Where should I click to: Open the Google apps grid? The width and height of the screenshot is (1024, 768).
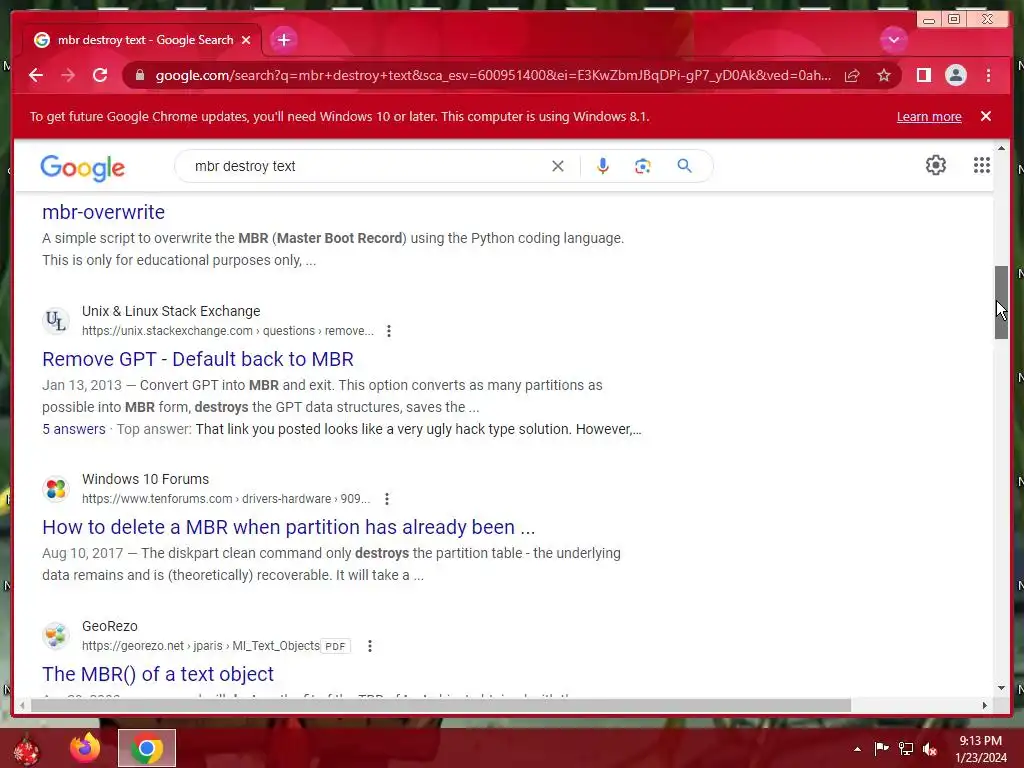[x=982, y=165]
